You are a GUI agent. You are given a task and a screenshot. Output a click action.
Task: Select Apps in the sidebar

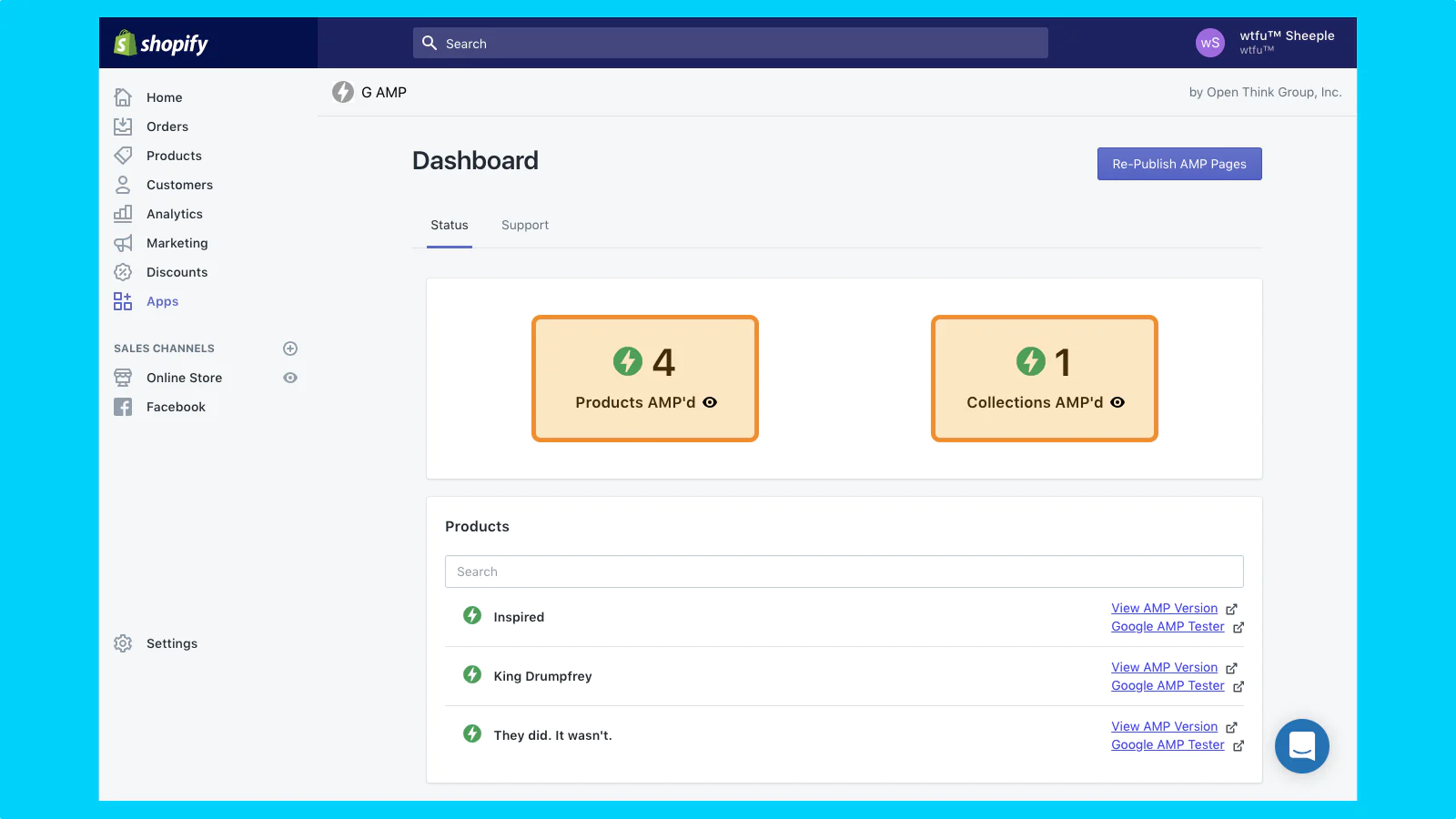coord(163,301)
